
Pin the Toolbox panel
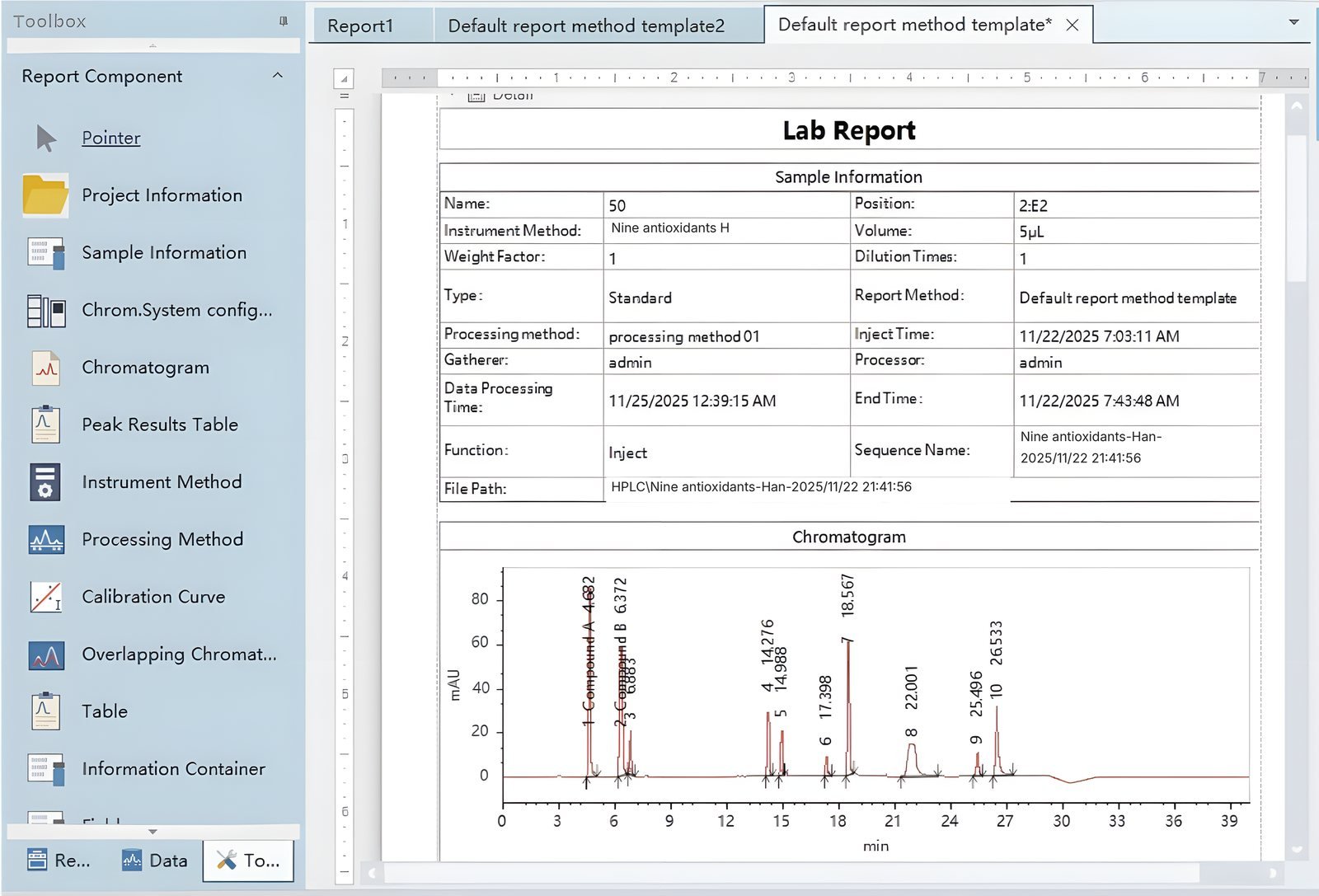(284, 21)
